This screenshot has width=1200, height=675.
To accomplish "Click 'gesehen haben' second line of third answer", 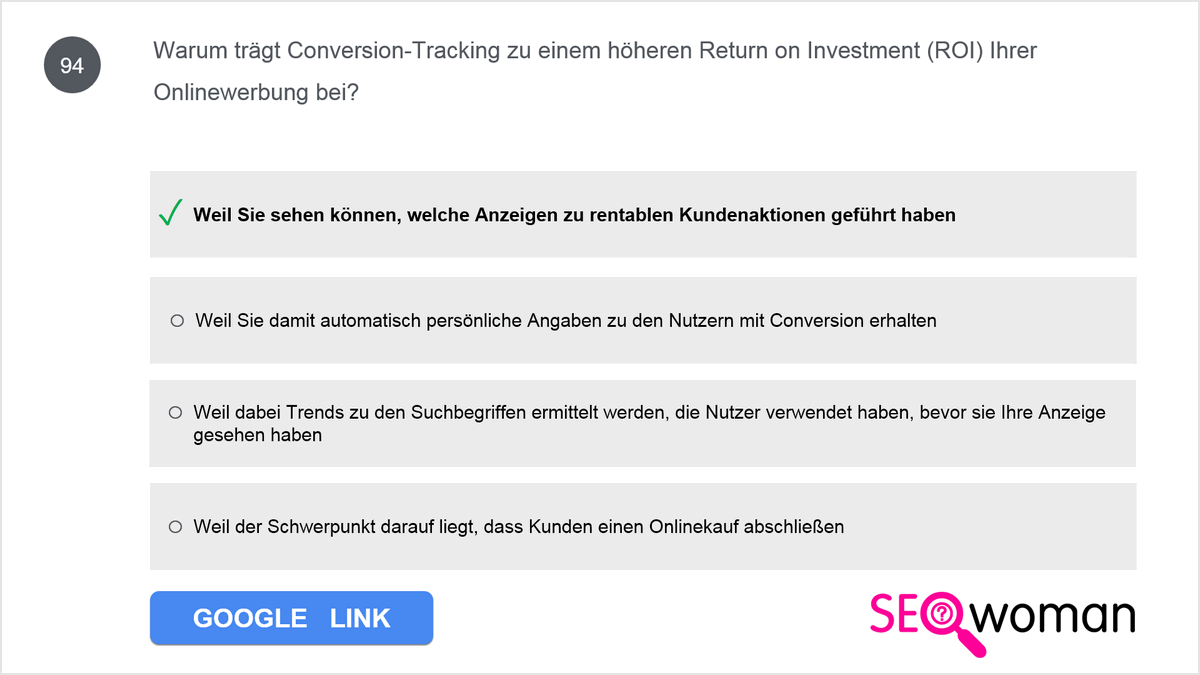I will click(258, 435).
